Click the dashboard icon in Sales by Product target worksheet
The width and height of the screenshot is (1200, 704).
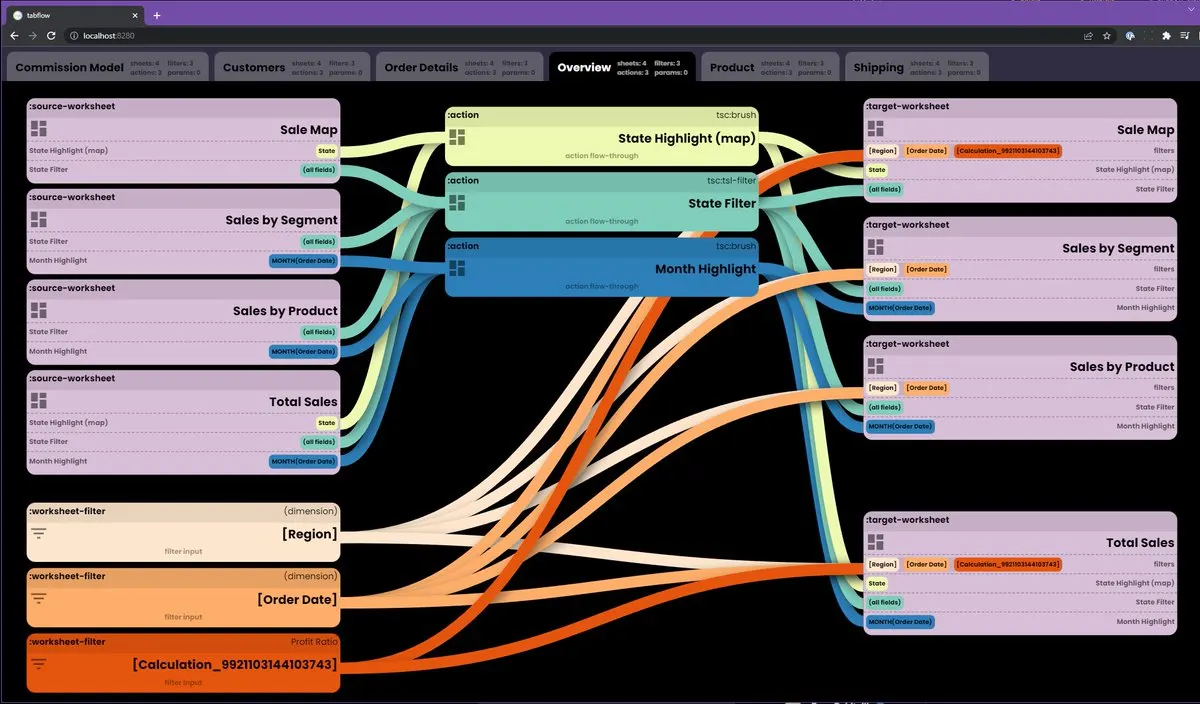(x=876, y=366)
